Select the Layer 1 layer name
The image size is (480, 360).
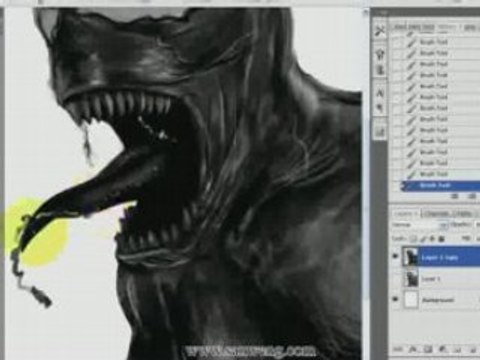coord(431,279)
